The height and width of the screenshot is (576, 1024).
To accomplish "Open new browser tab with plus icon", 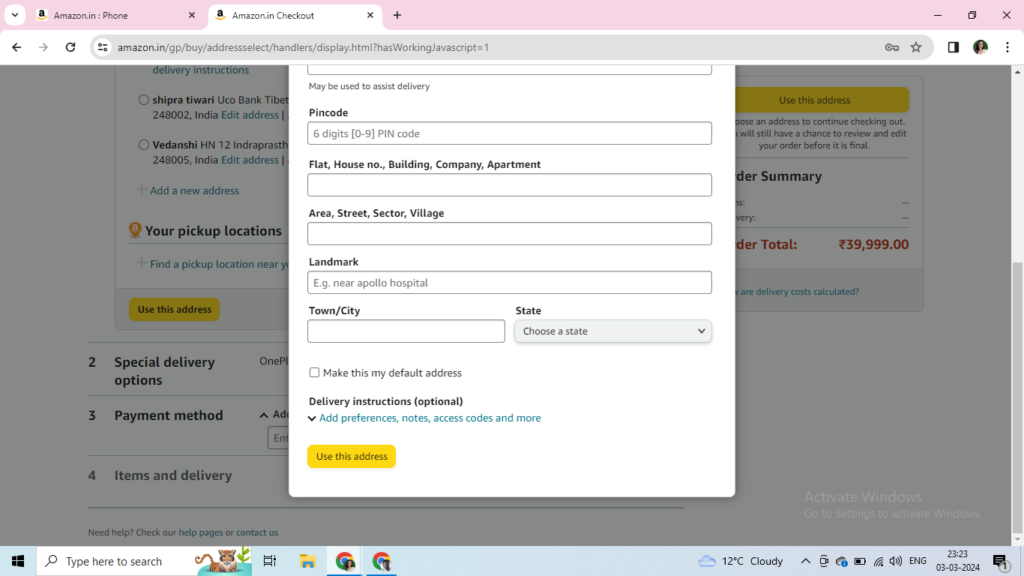I will [397, 15].
